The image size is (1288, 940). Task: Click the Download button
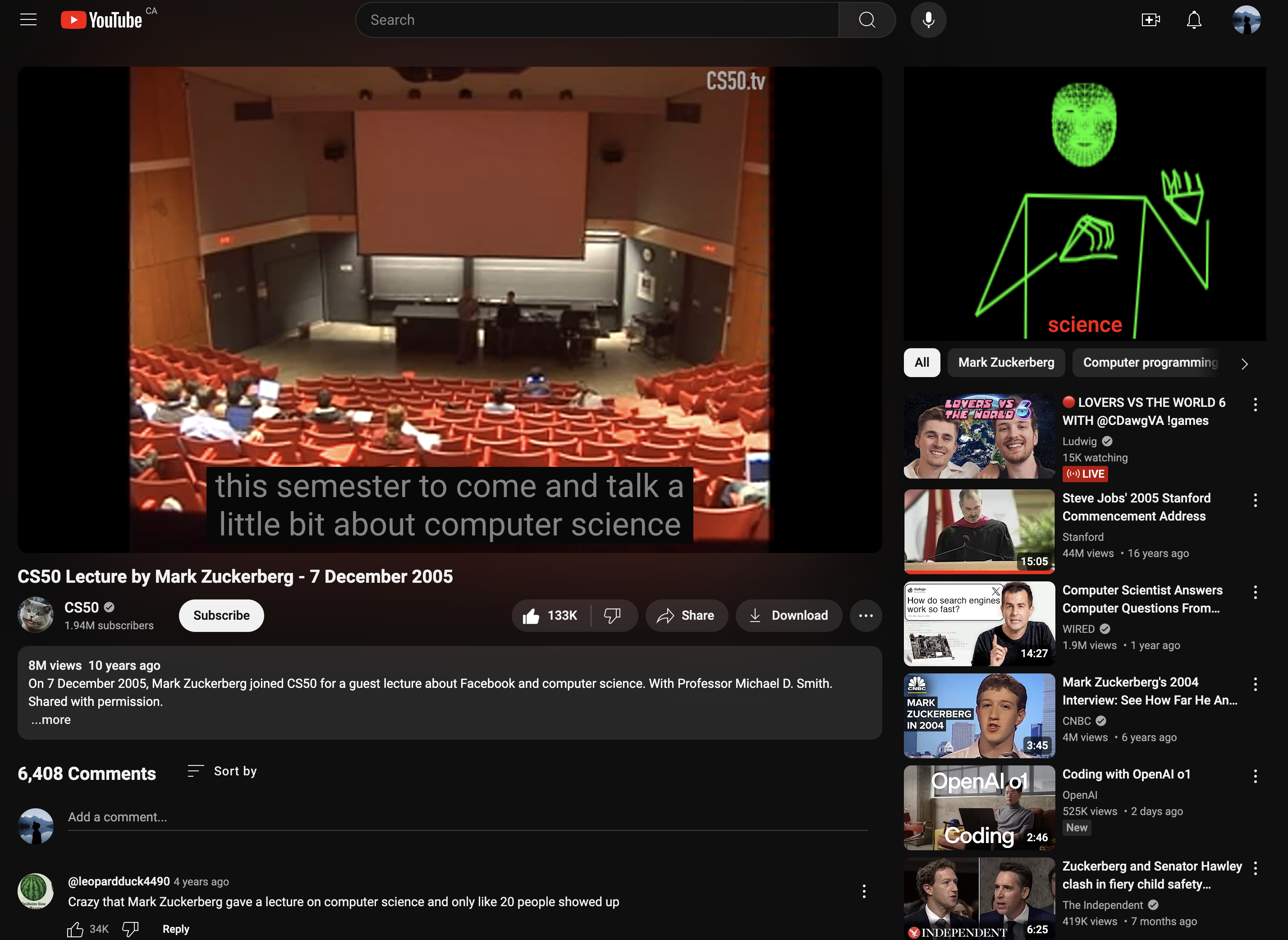(x=788, y=616)
